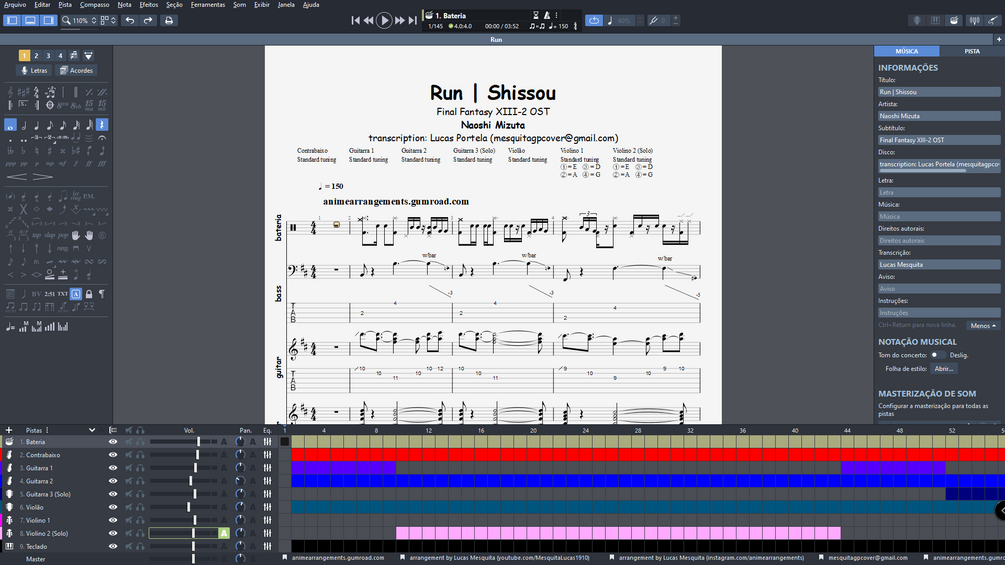Viewport: 1005px width, 565px height.
Task: Click the treble clef icon in the palette
Action: (10, 92)
